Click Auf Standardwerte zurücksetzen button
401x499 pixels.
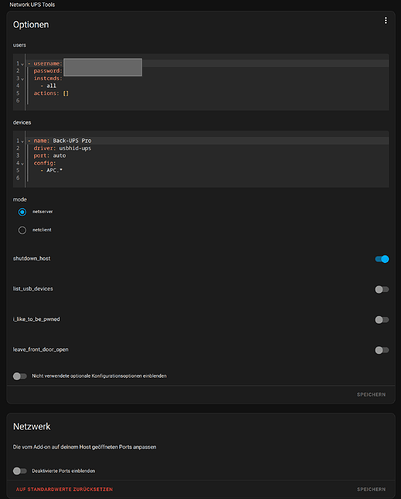pos(64,489)
